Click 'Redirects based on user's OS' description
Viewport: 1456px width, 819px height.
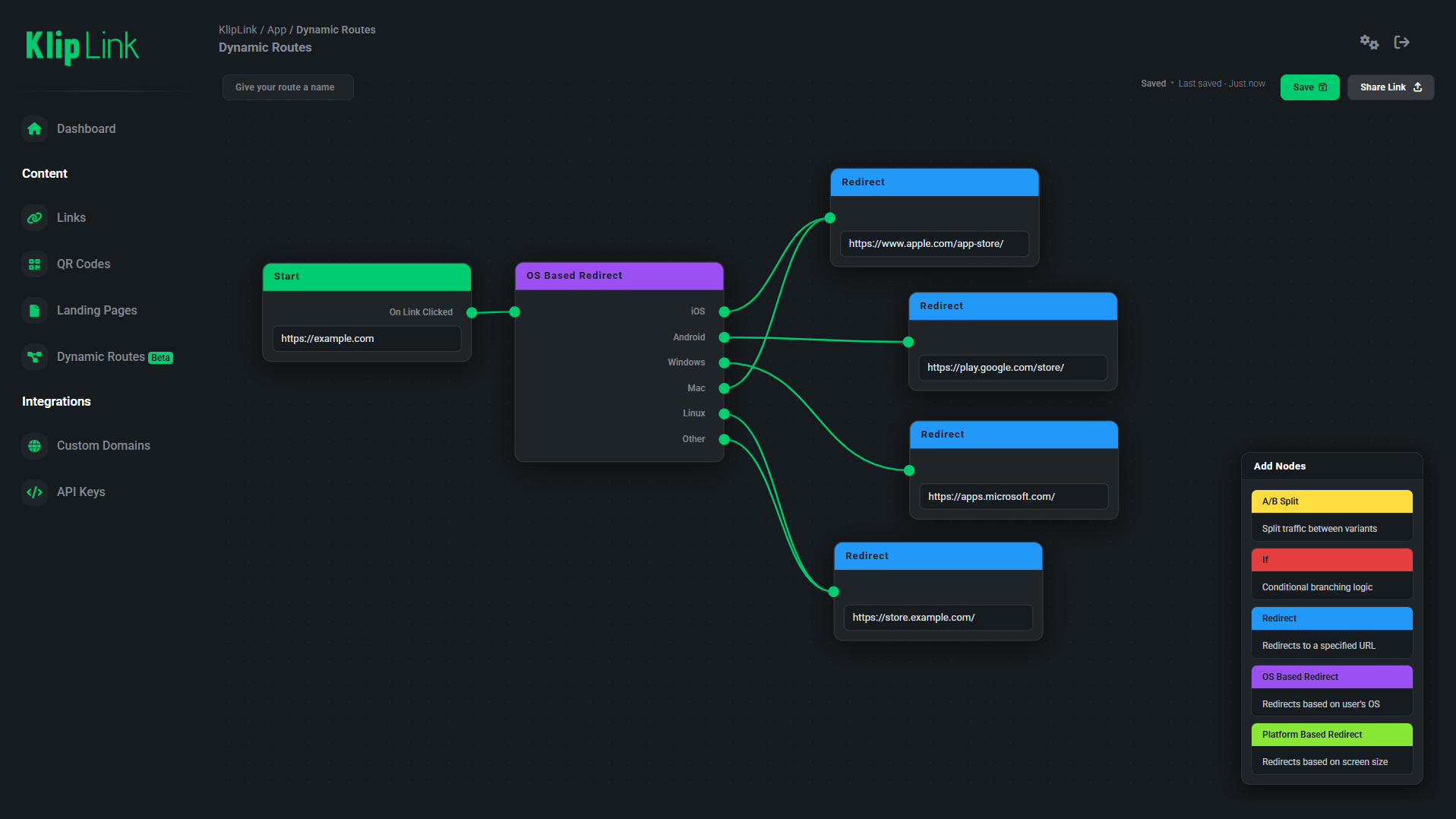(x=1321, y=704)
